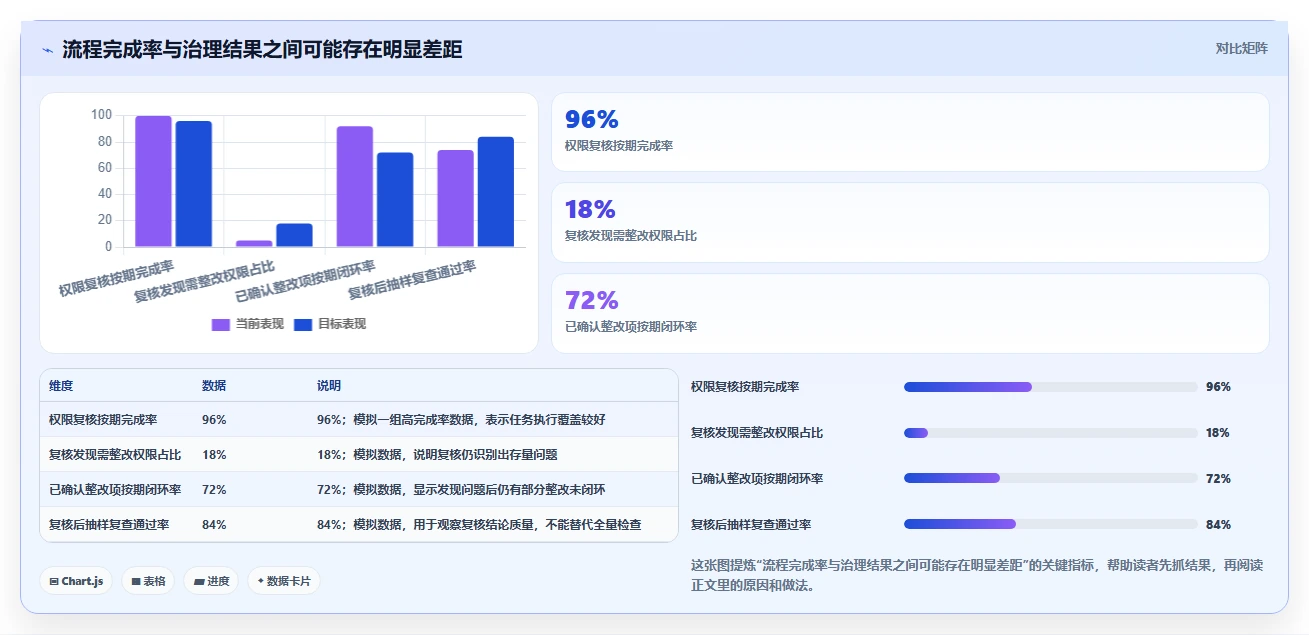Click the blue 目标表现 bar for 复核发现需整改权限占比

(x=294, y=235)
